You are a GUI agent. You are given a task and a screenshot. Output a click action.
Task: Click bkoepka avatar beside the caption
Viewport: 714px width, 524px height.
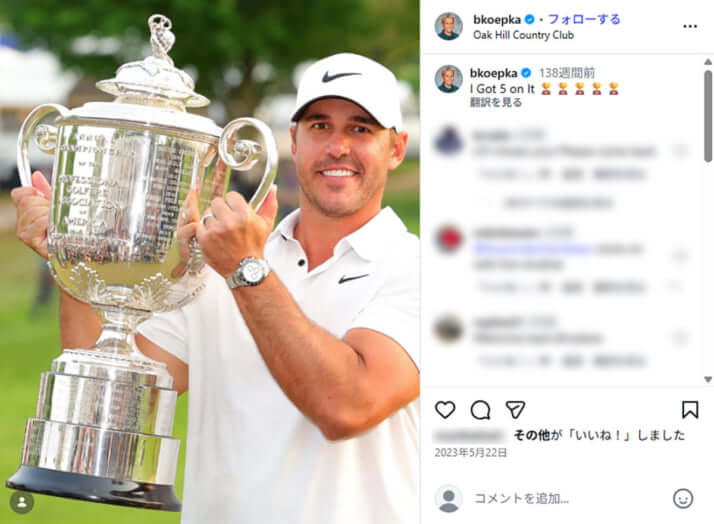[x=449, y=79]
